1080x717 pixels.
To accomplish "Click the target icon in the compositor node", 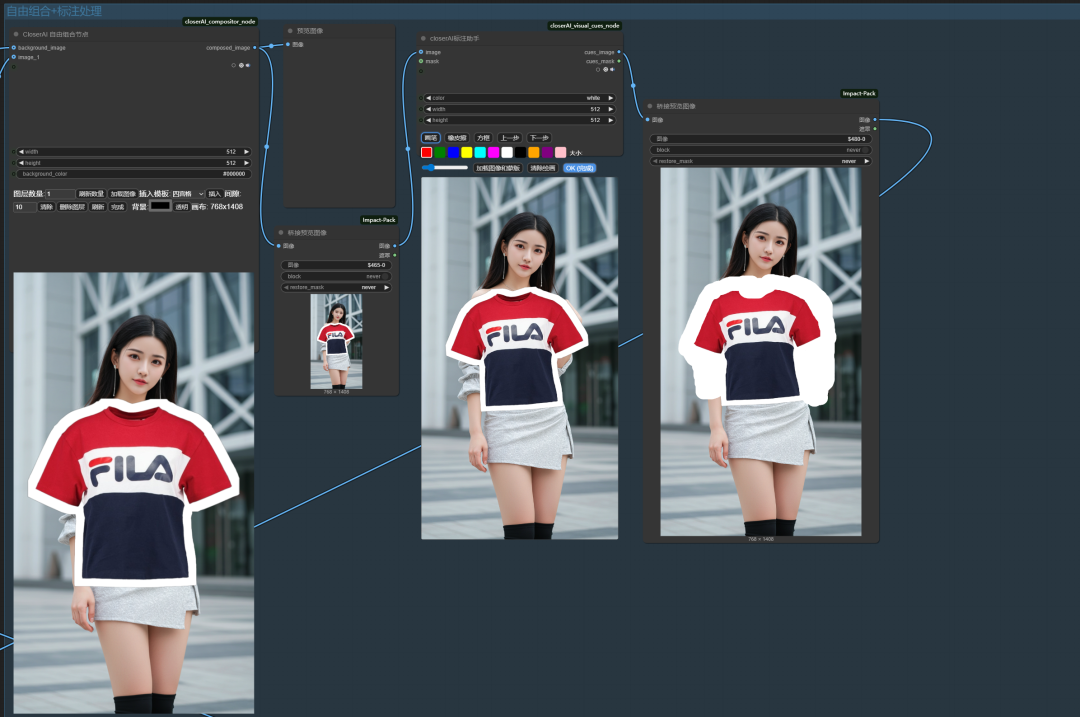I will point(241,65).
